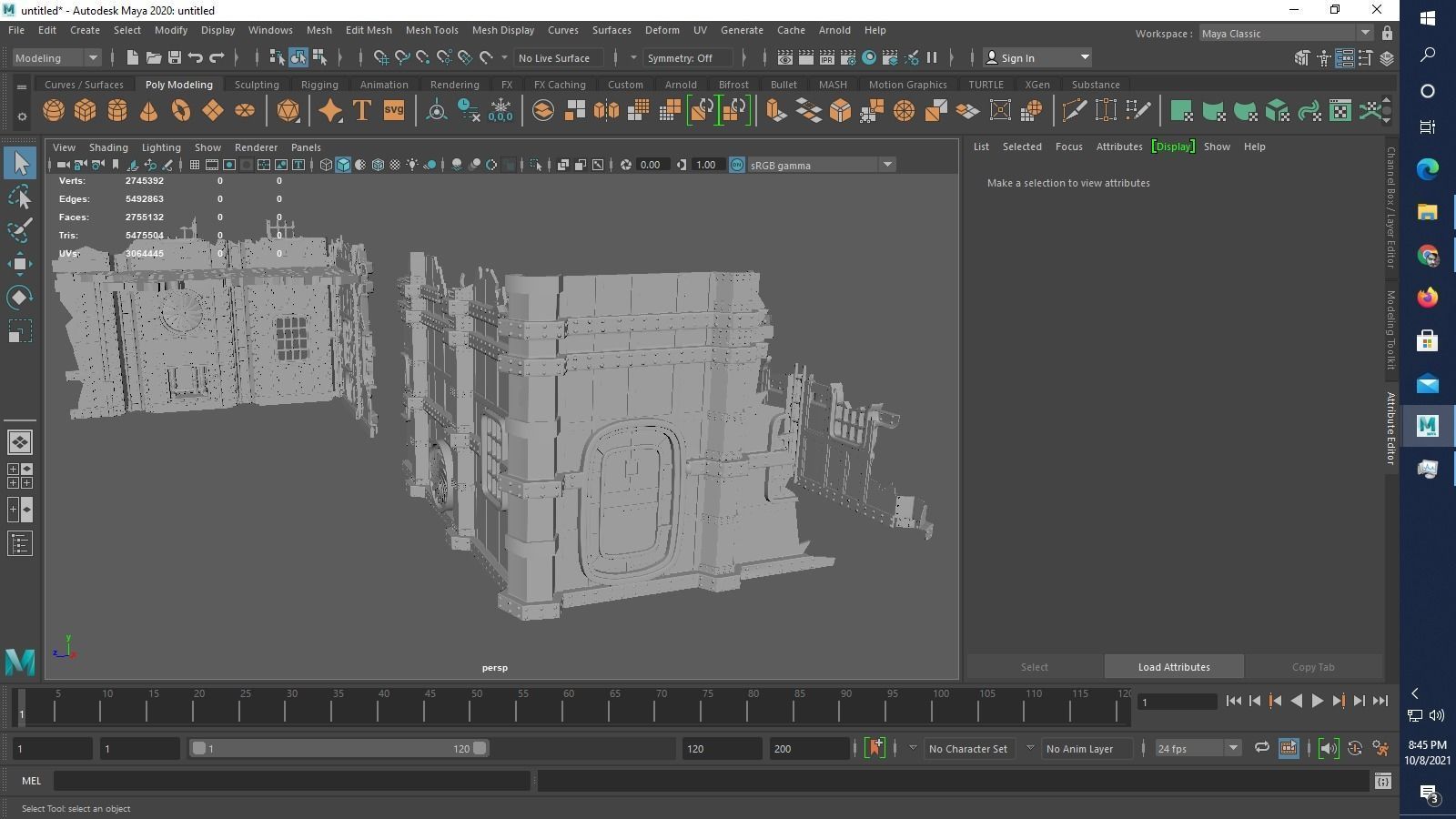Open Attribute Editor Focus menu
The image size is (1456, 819).
click(1068, 147)
